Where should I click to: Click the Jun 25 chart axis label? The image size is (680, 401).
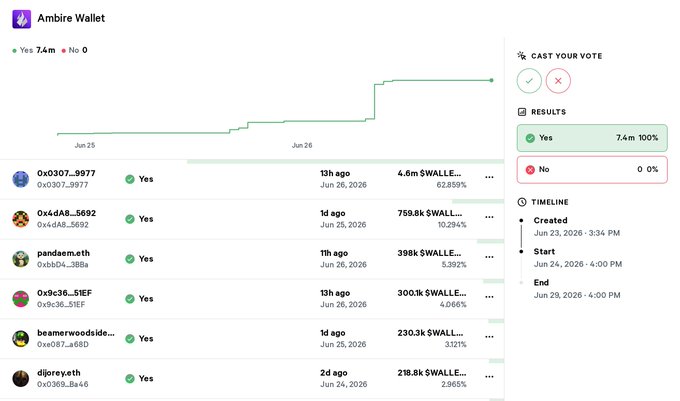pyautogui.click(x=85, y=145)
